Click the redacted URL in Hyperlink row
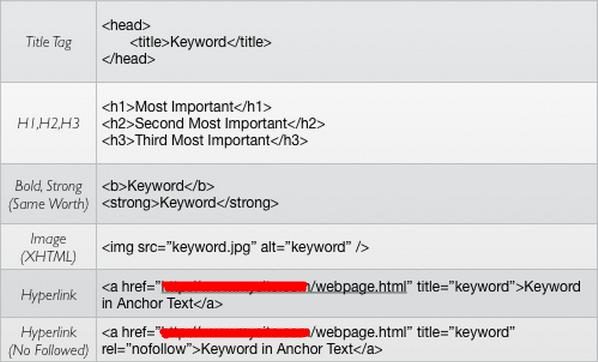This screenshot has width=598, height=362. pyautogui.click(x=235, y=287)
